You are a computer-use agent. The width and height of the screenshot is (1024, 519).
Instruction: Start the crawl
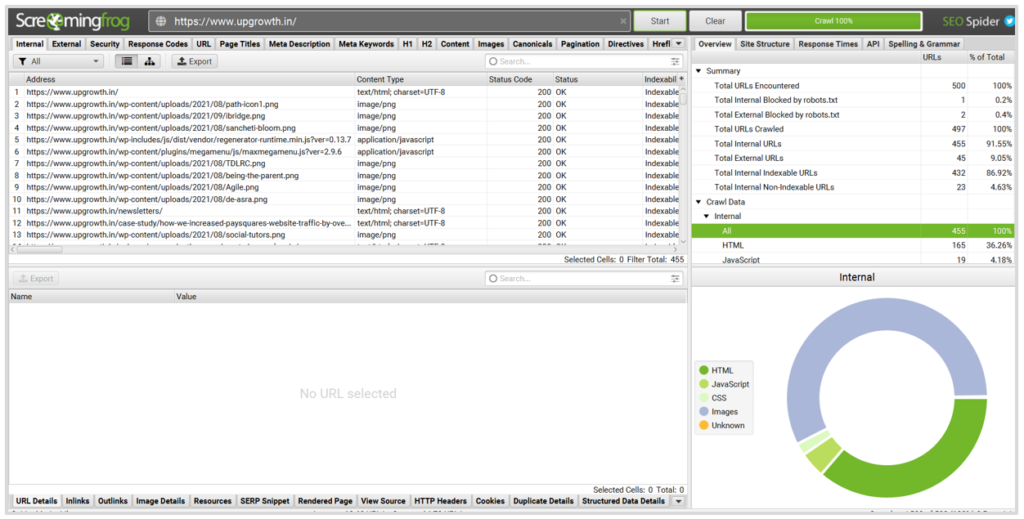pos(660,21)
